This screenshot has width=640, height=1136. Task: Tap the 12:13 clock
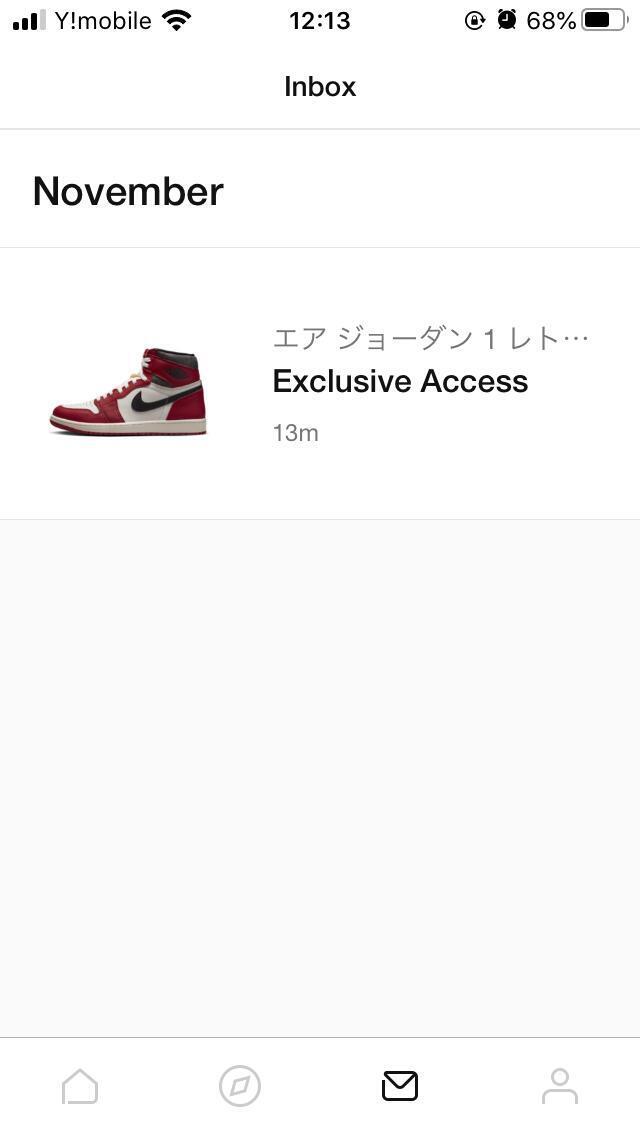(320, 20)
